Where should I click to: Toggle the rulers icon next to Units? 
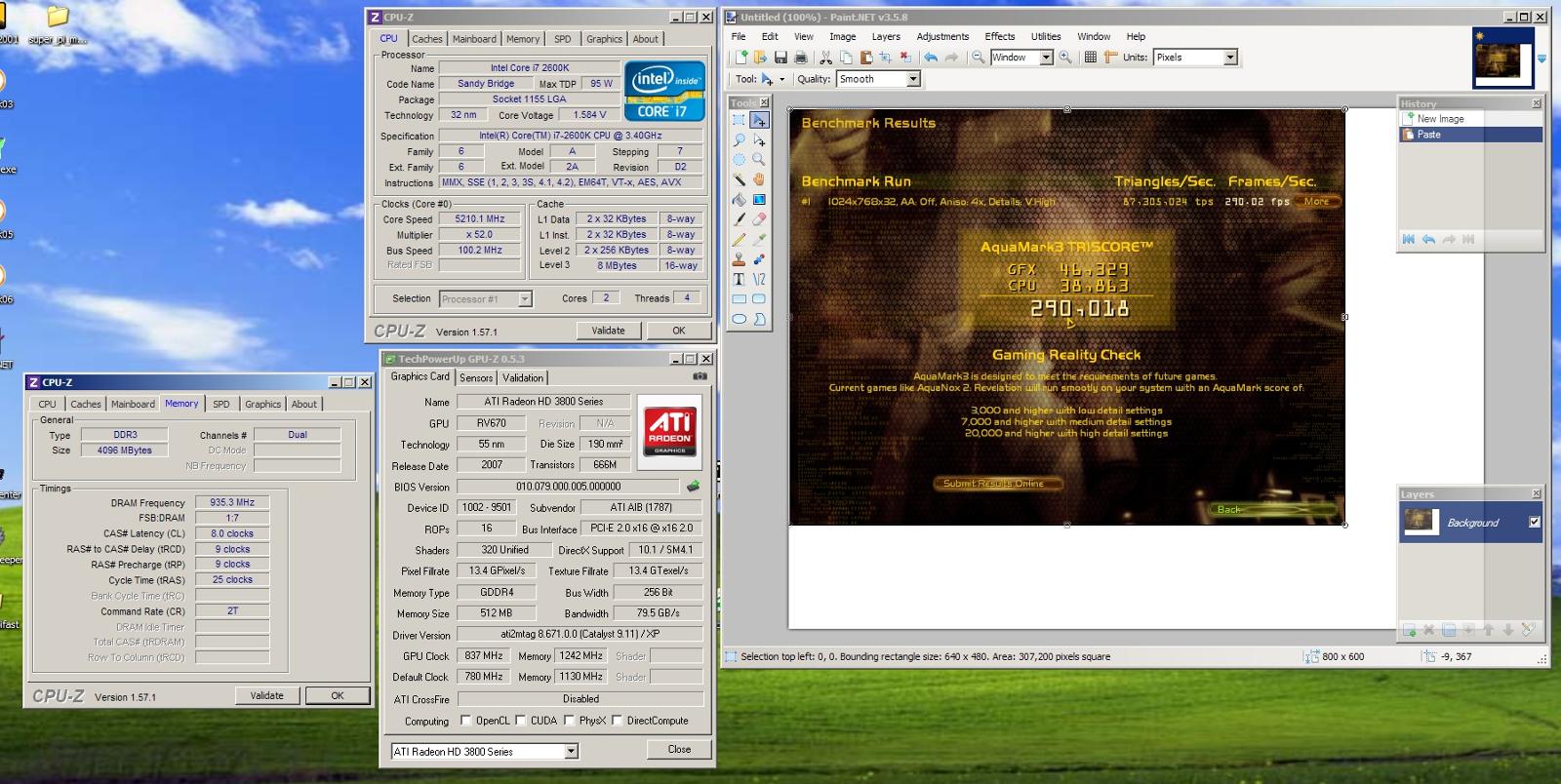(1110, 58)
